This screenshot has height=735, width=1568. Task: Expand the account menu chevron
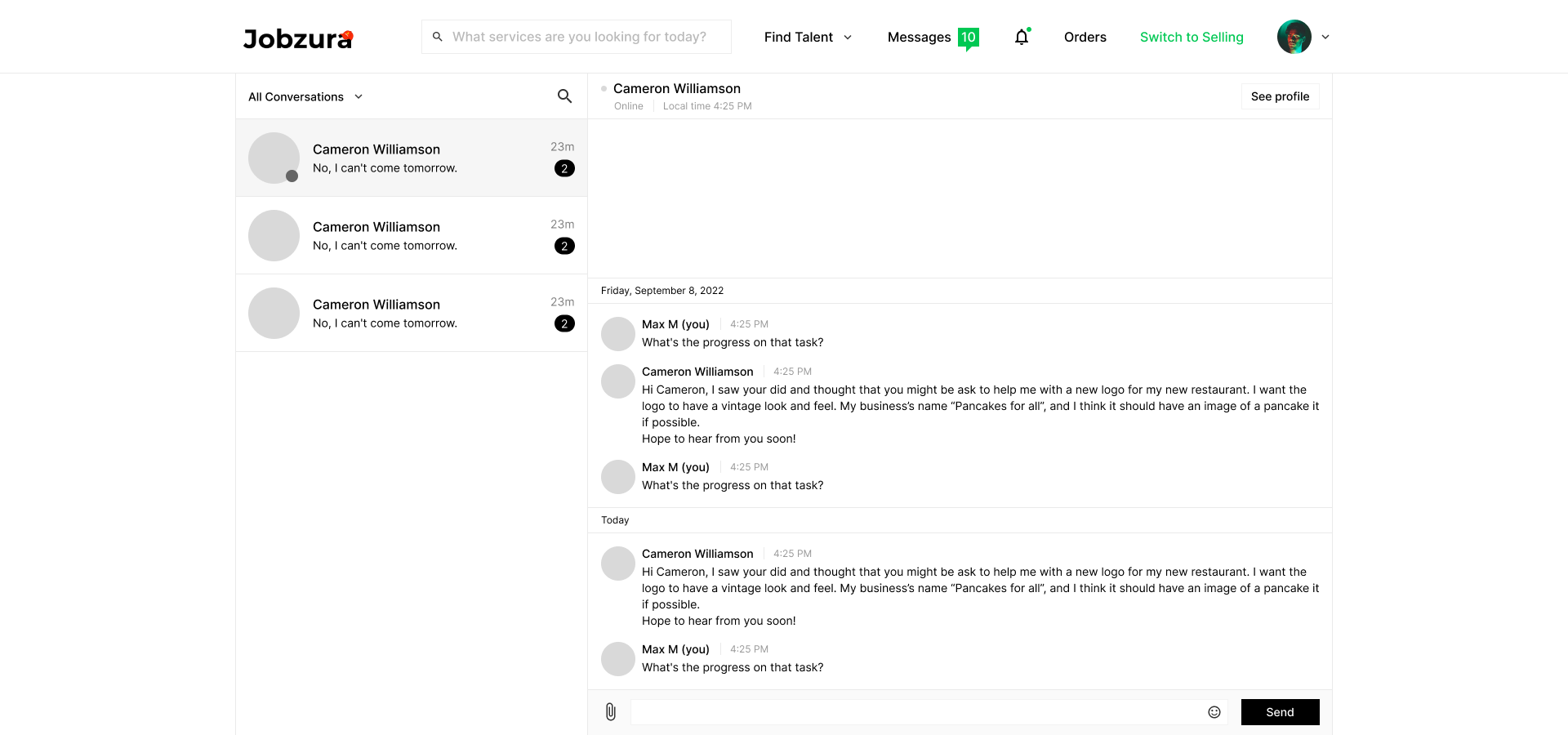pos(1325,37)
